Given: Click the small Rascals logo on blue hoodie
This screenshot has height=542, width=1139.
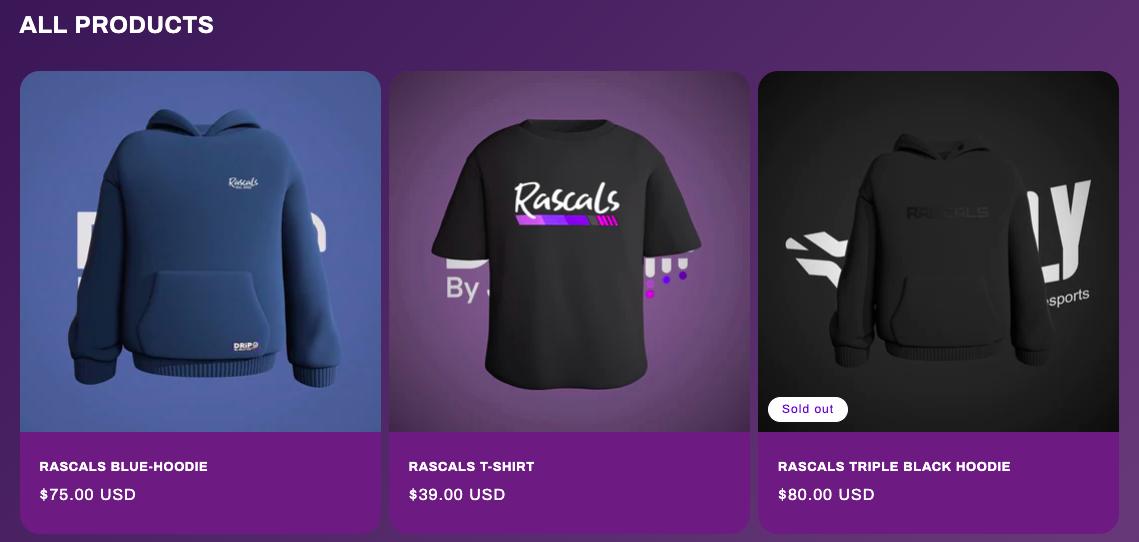Looking at the screenshot, I should tap(243, 182).
